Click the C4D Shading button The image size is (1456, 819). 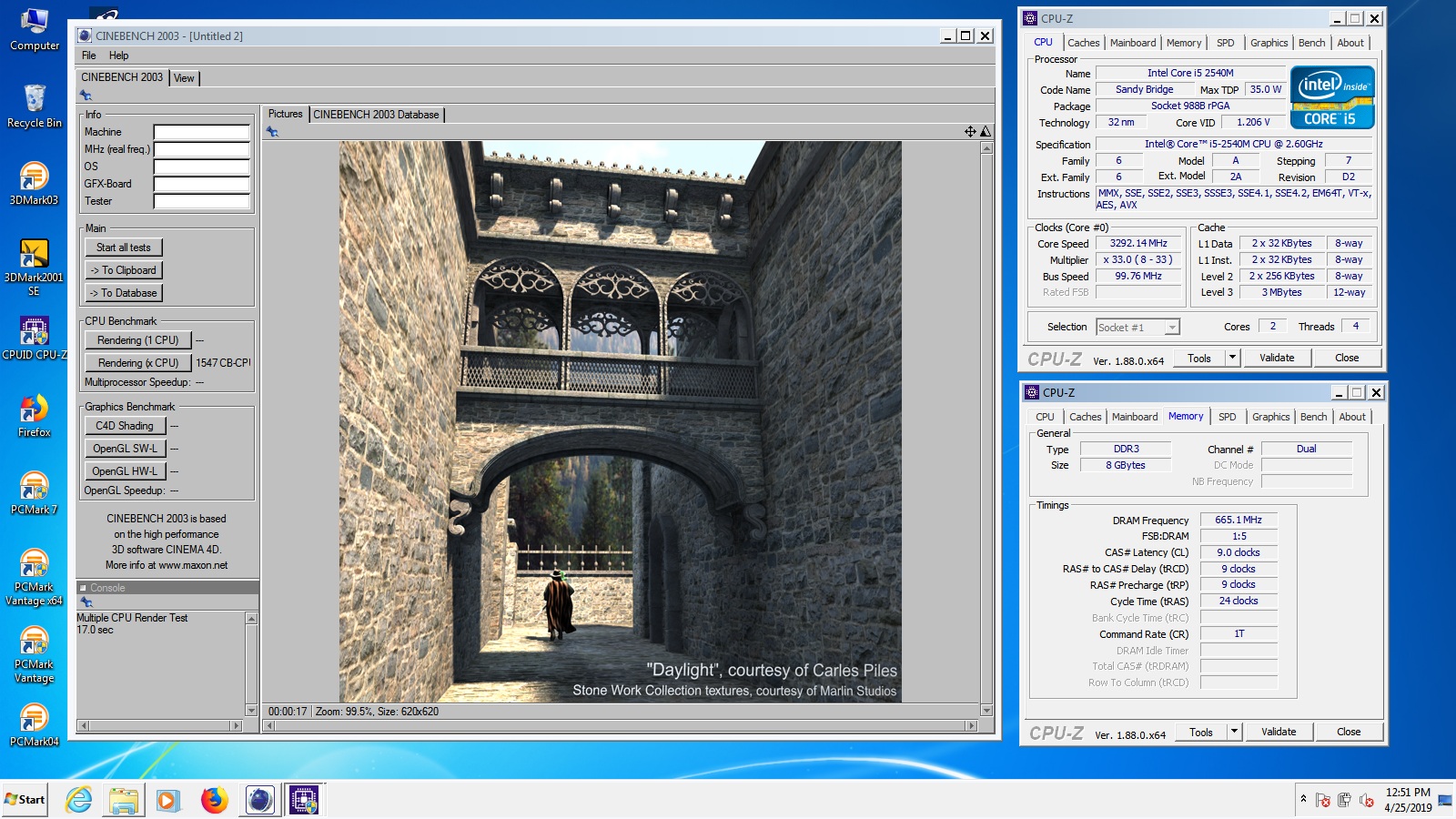click(x=126, y=426)
